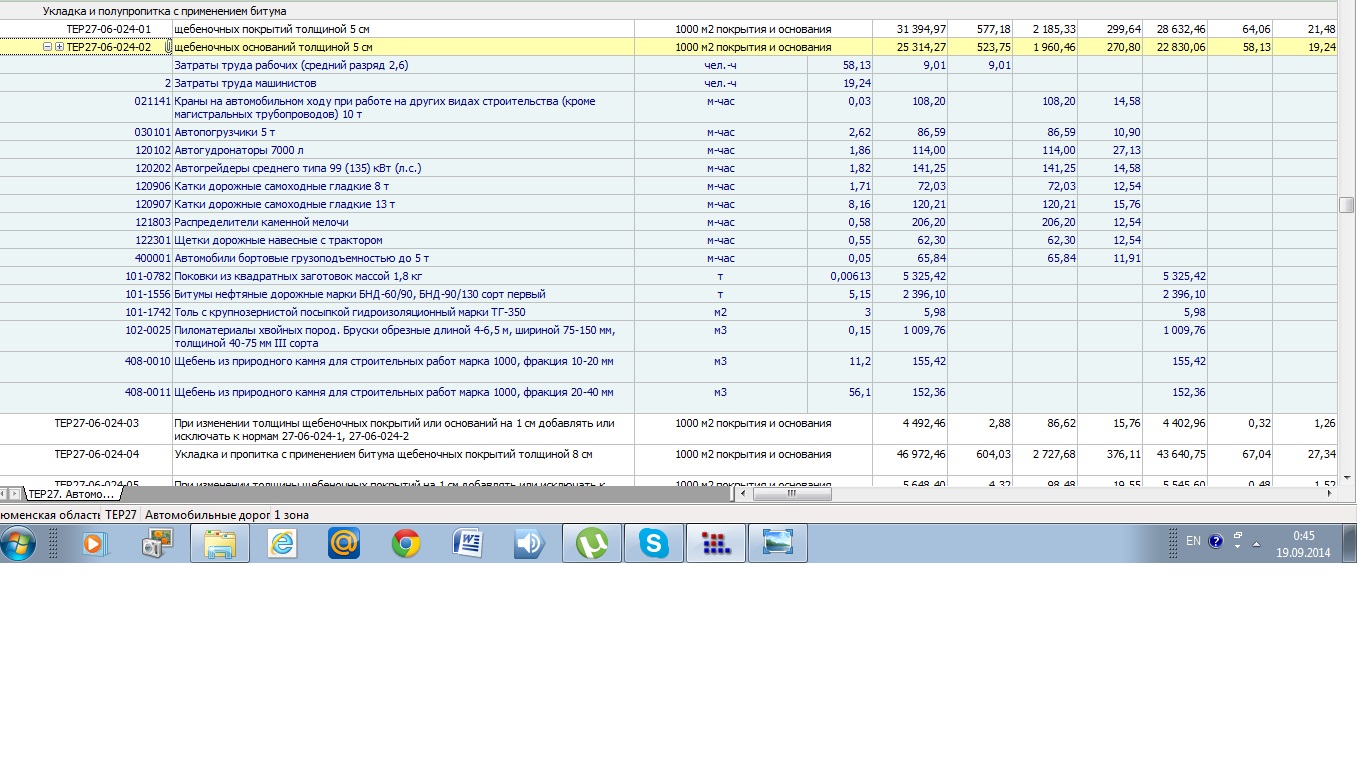This screenshot has width=1366, height=768.
Task: Open the Mail.ru Agent taskbar icon
Action: pyautogui.click(x=344, y=543)
